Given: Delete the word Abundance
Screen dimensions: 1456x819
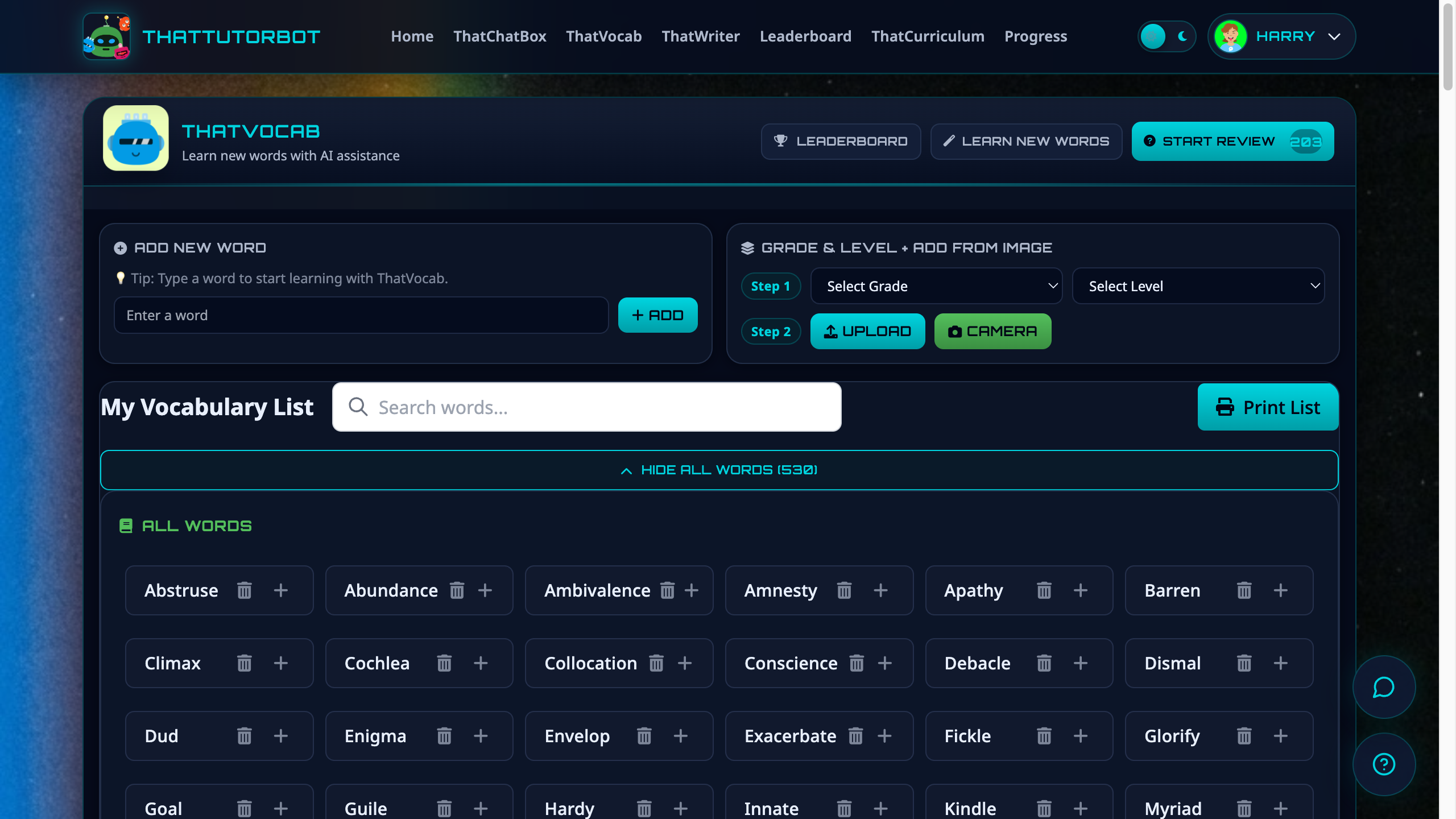Looking at the screenshot, I should (457, 590).
